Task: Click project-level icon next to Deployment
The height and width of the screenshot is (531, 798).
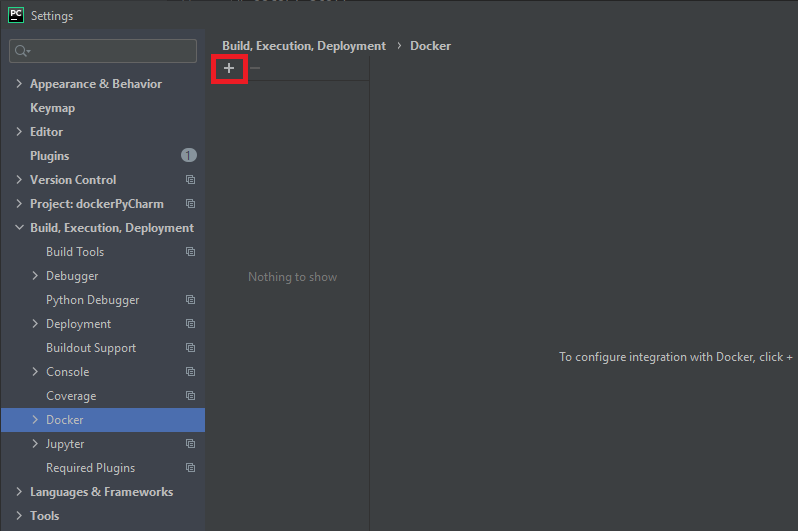Action: (x=190, y=324)
